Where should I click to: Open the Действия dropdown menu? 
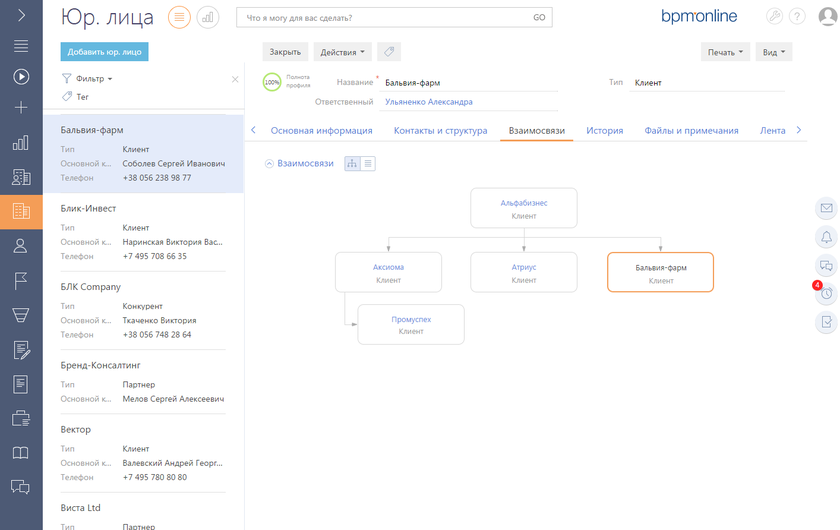click(x=342, y=52)
